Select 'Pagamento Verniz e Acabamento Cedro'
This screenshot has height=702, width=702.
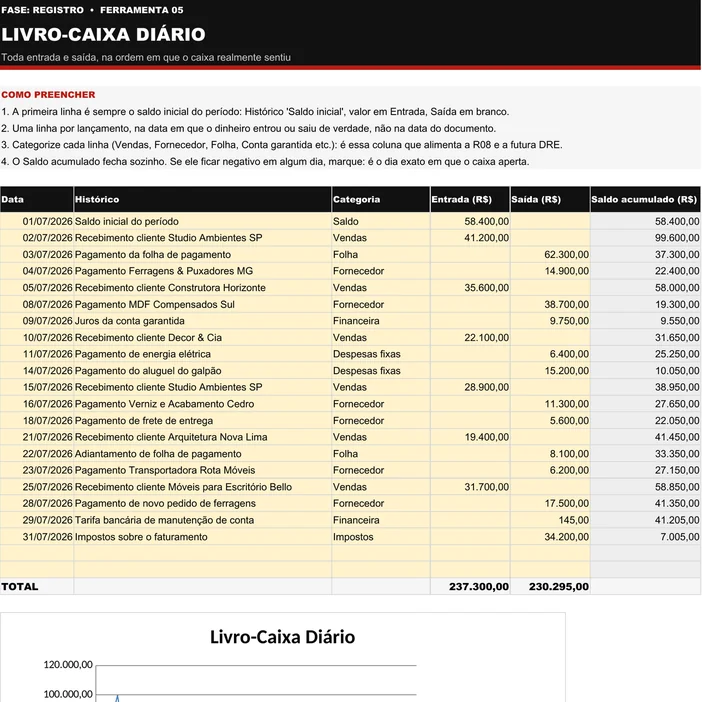[202, 404]
